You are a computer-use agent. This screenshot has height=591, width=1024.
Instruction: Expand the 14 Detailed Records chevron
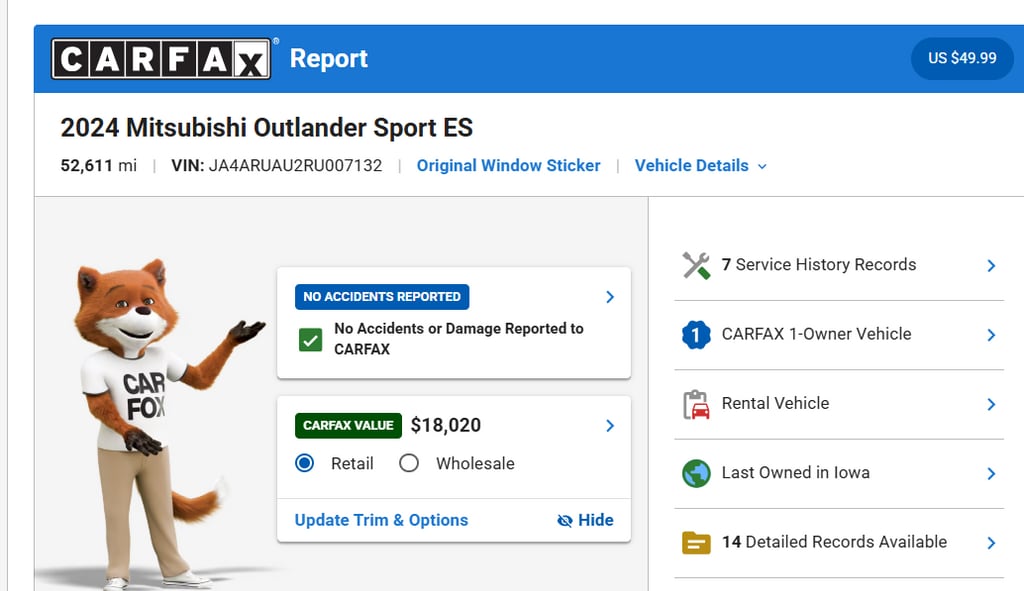click(991, 543)
